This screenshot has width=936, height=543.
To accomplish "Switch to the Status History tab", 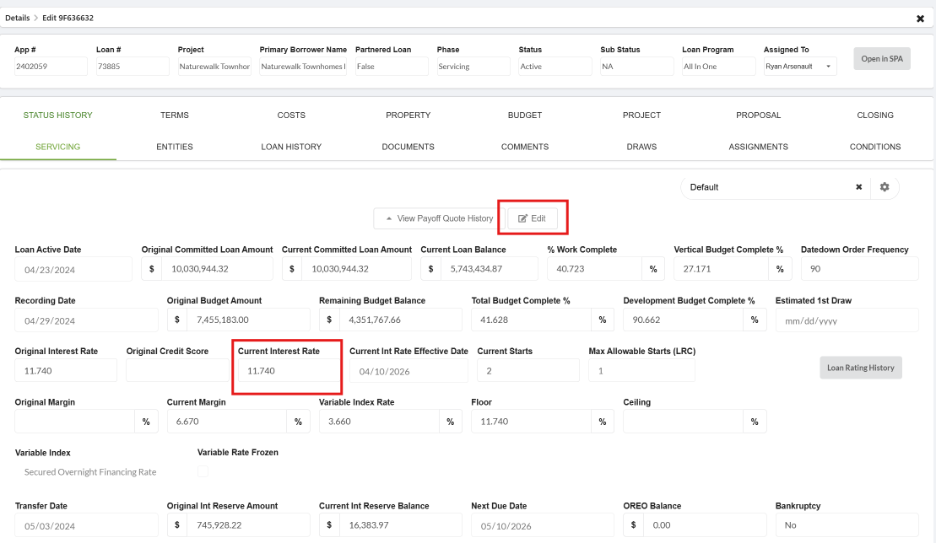I will tap(58, 115).
